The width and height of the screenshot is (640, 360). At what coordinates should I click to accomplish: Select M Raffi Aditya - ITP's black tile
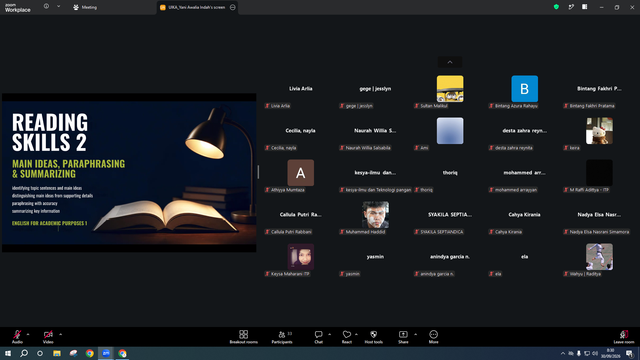599,173
